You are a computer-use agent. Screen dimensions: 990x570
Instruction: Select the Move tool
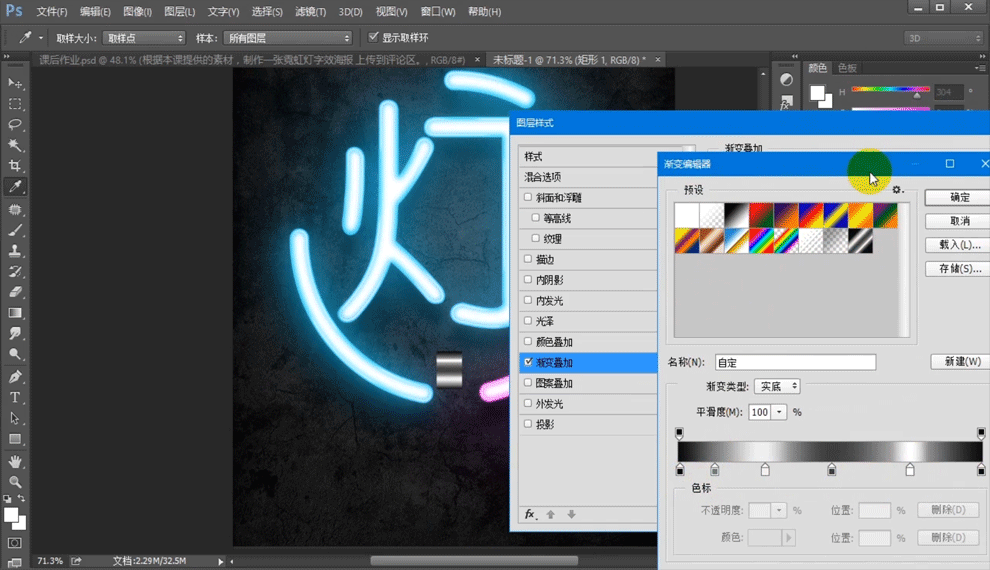pyautogui.click(x=15, y=83)
